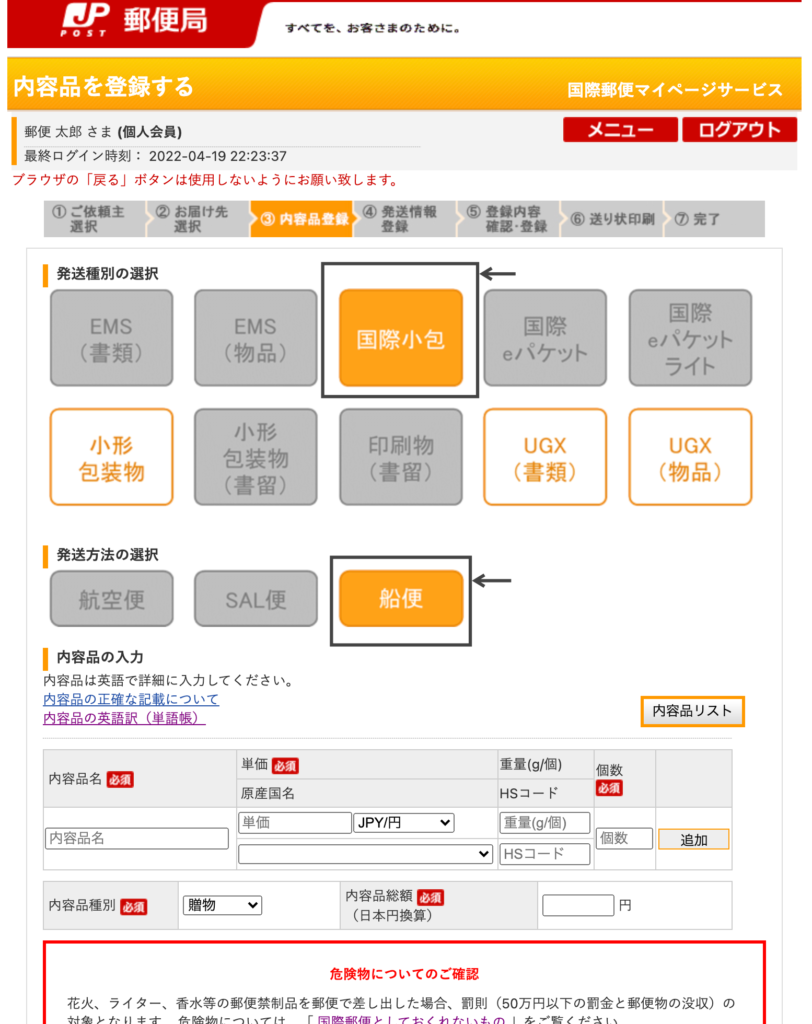Go to step ① ご依頼主選択
Screen dimensions: 812x1024
point(95,219)
